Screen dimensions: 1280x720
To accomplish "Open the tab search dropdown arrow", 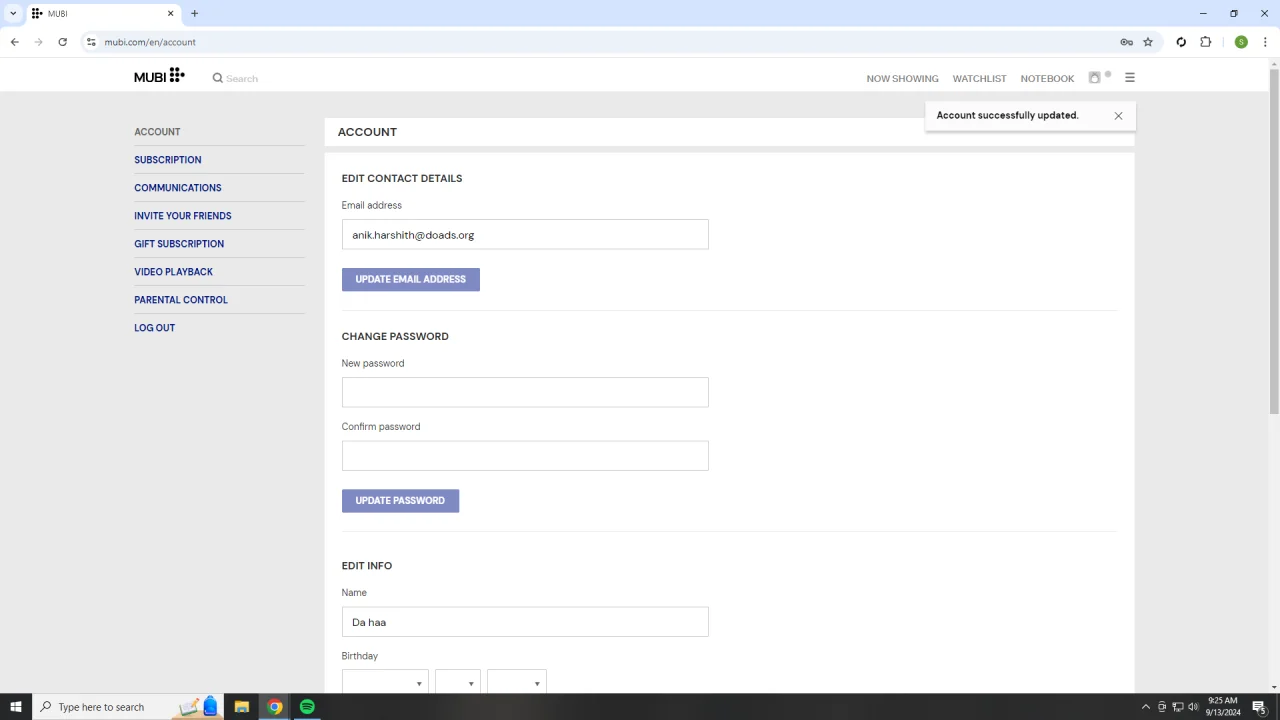I will coord(13,13).
